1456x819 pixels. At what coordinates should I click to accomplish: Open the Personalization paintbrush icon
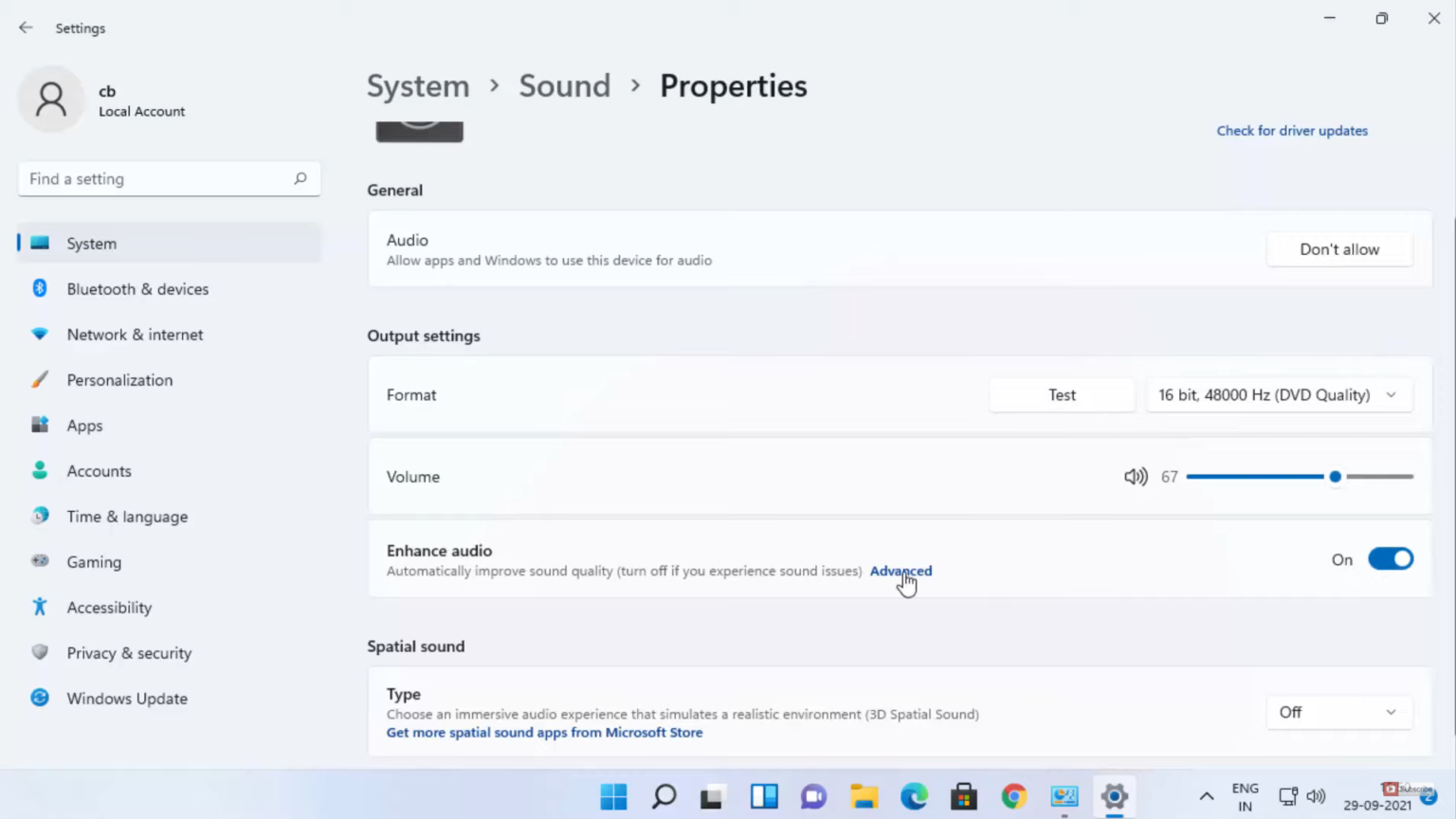39,379
